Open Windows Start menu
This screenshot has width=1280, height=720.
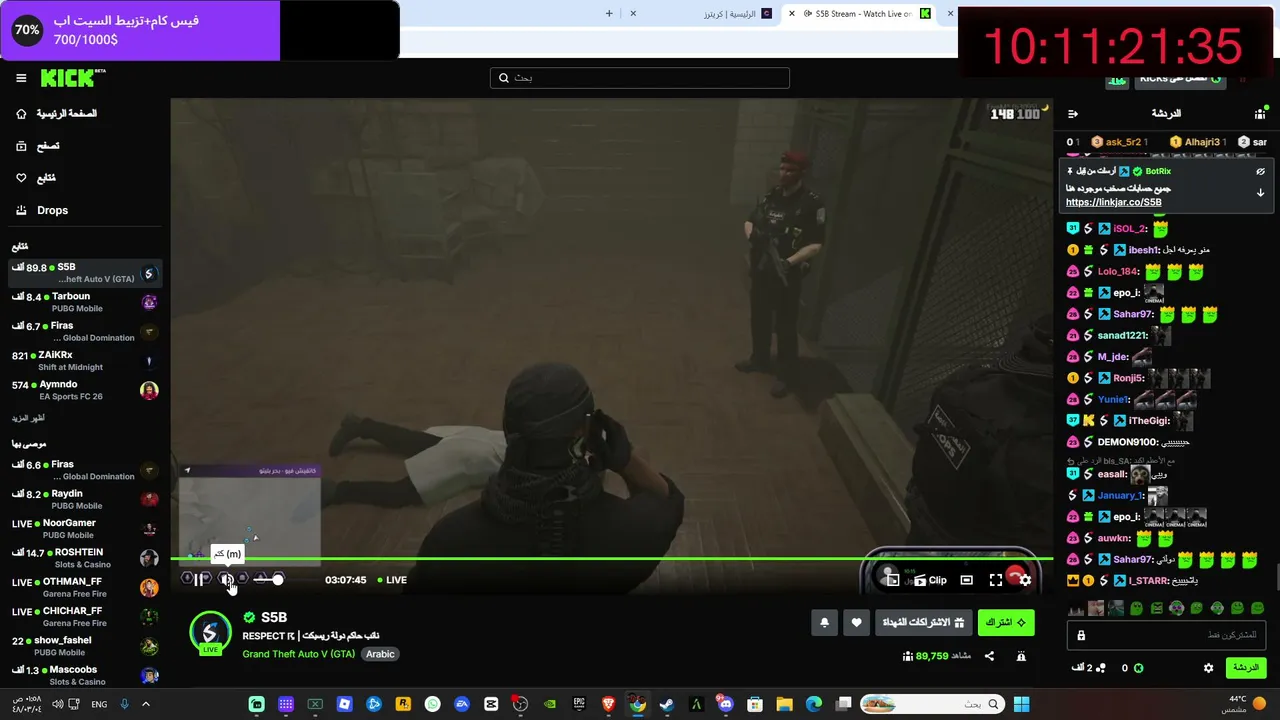click(1021, 704)
